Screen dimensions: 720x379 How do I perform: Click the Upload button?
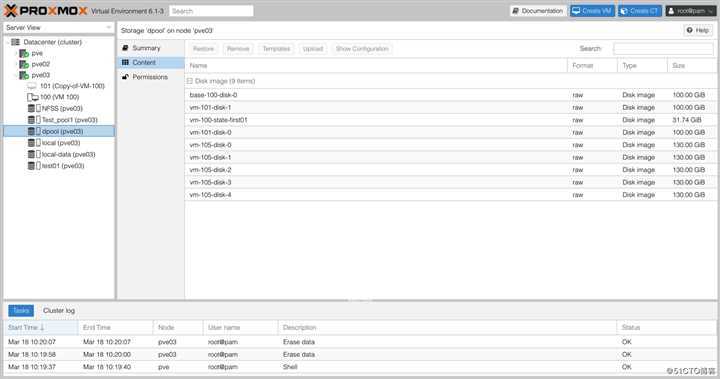tap(313, 49)
